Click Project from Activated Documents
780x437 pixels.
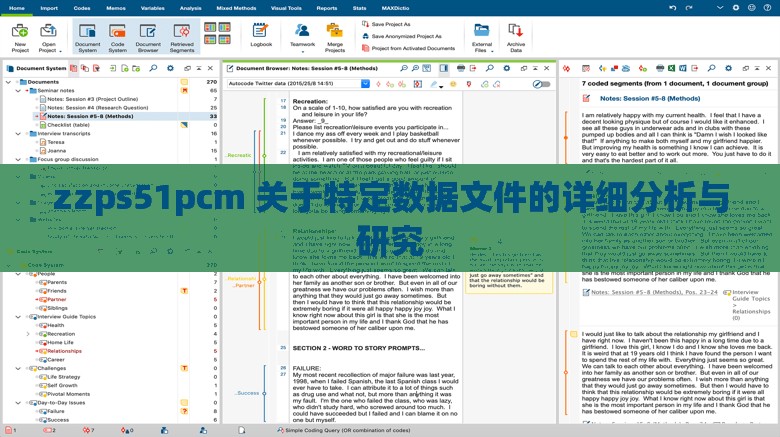[x=408, y=48]
